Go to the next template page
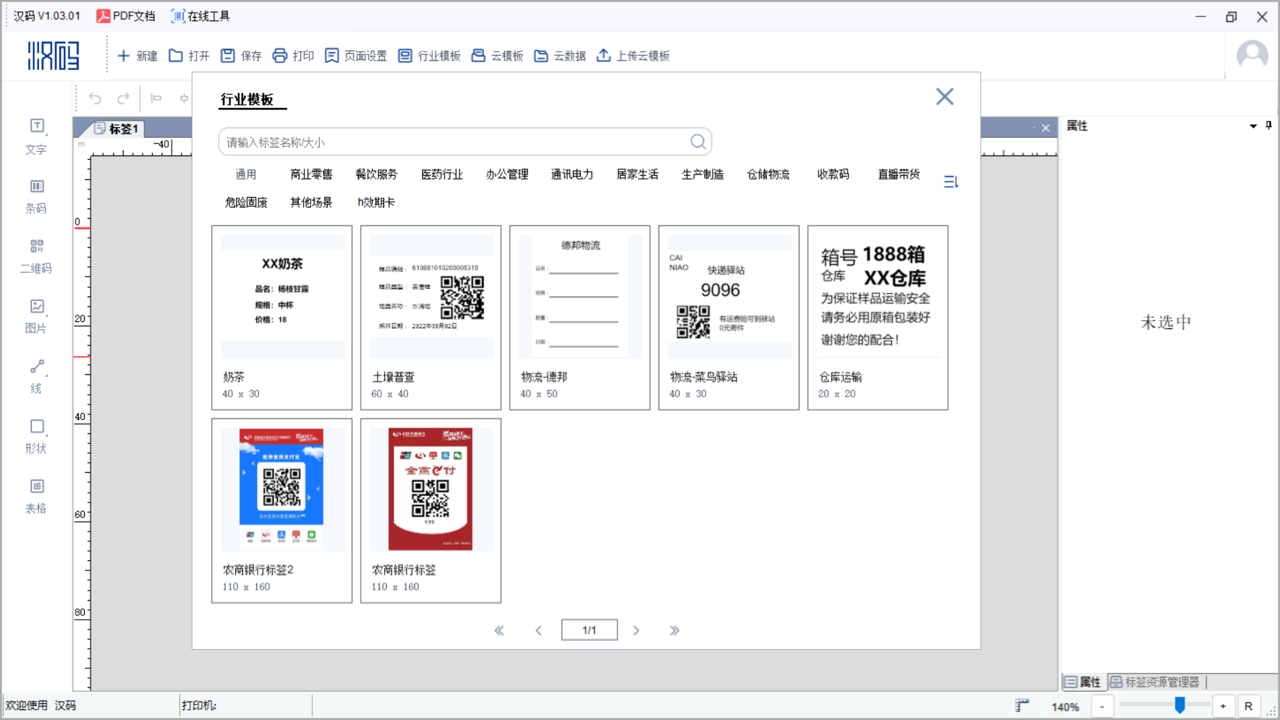 click(x=637, y=630)
